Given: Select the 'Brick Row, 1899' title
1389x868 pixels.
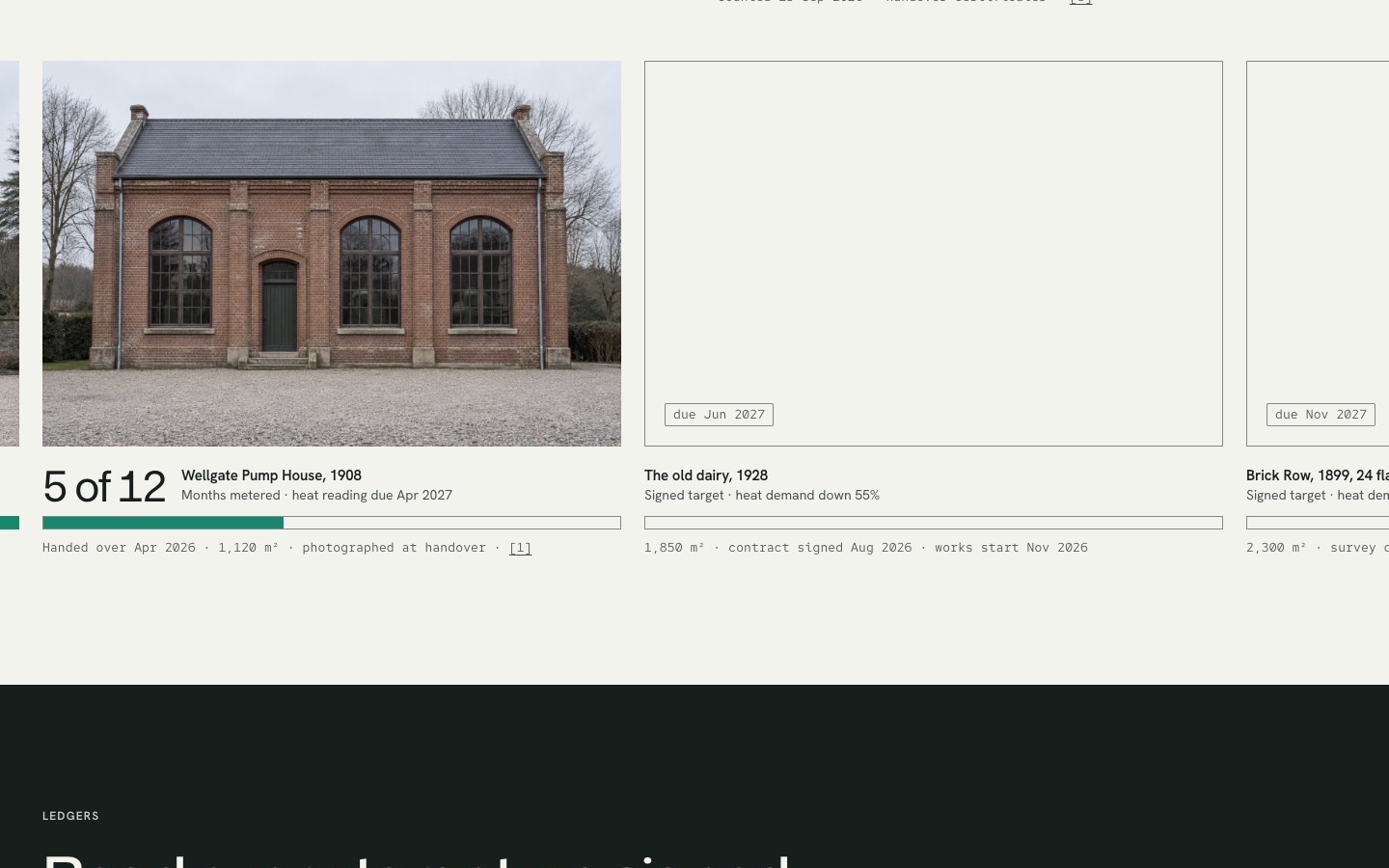Looking at the screenshot, I should tap(1318, 475).
